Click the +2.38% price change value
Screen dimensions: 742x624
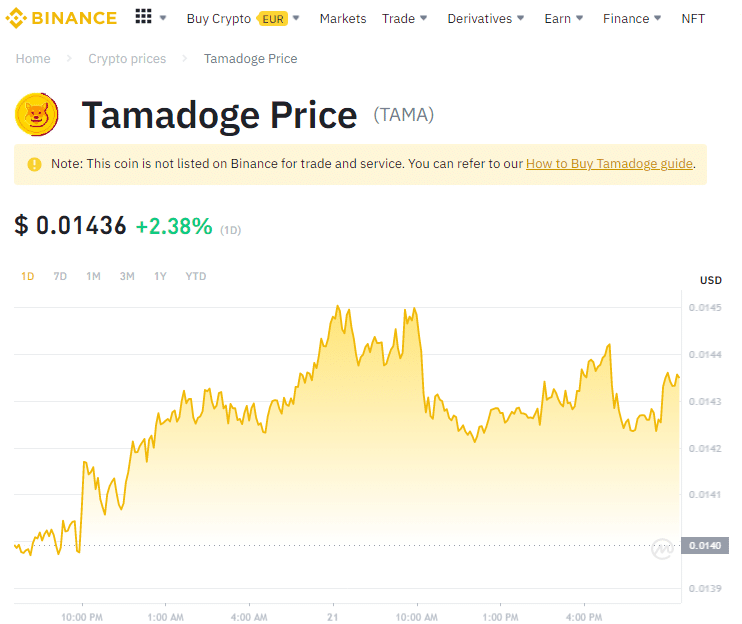[174, 226]
